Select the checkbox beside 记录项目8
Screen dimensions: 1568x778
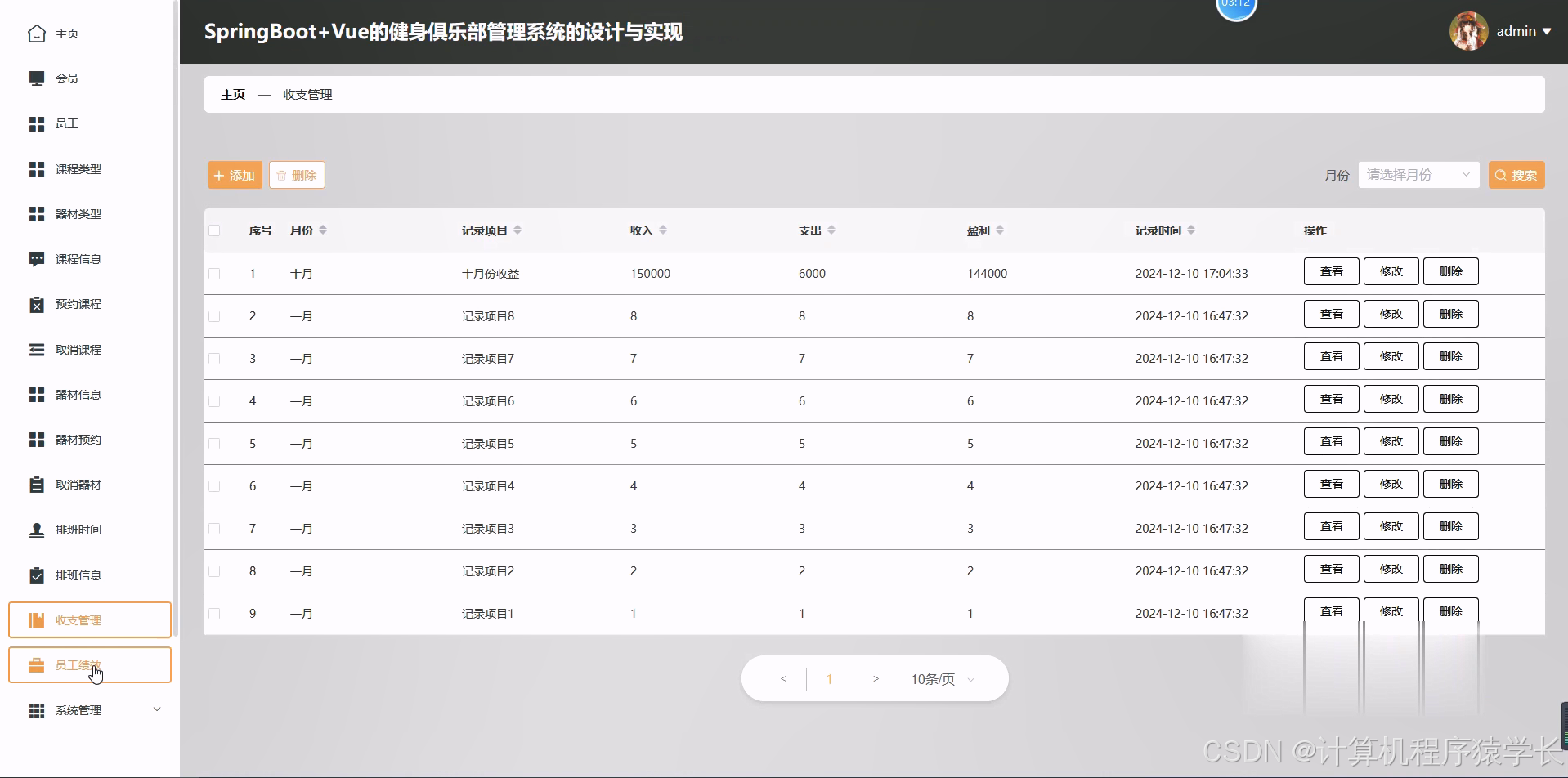(x=214, y=315)
